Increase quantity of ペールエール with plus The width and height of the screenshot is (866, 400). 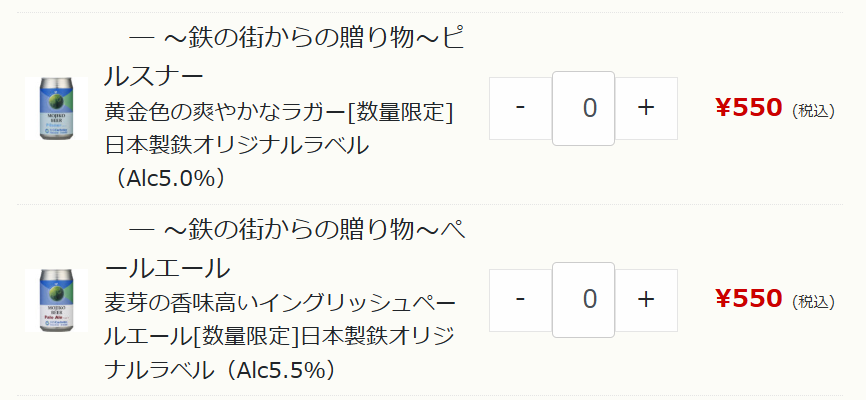coord(646,299)
